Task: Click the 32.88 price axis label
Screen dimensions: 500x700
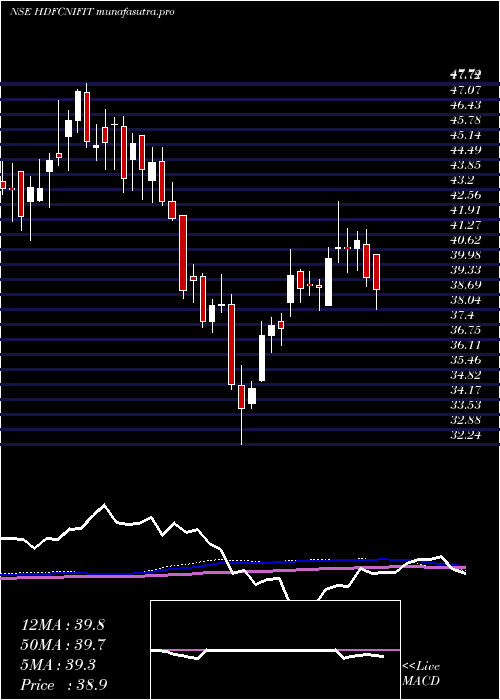Action: 466,420
